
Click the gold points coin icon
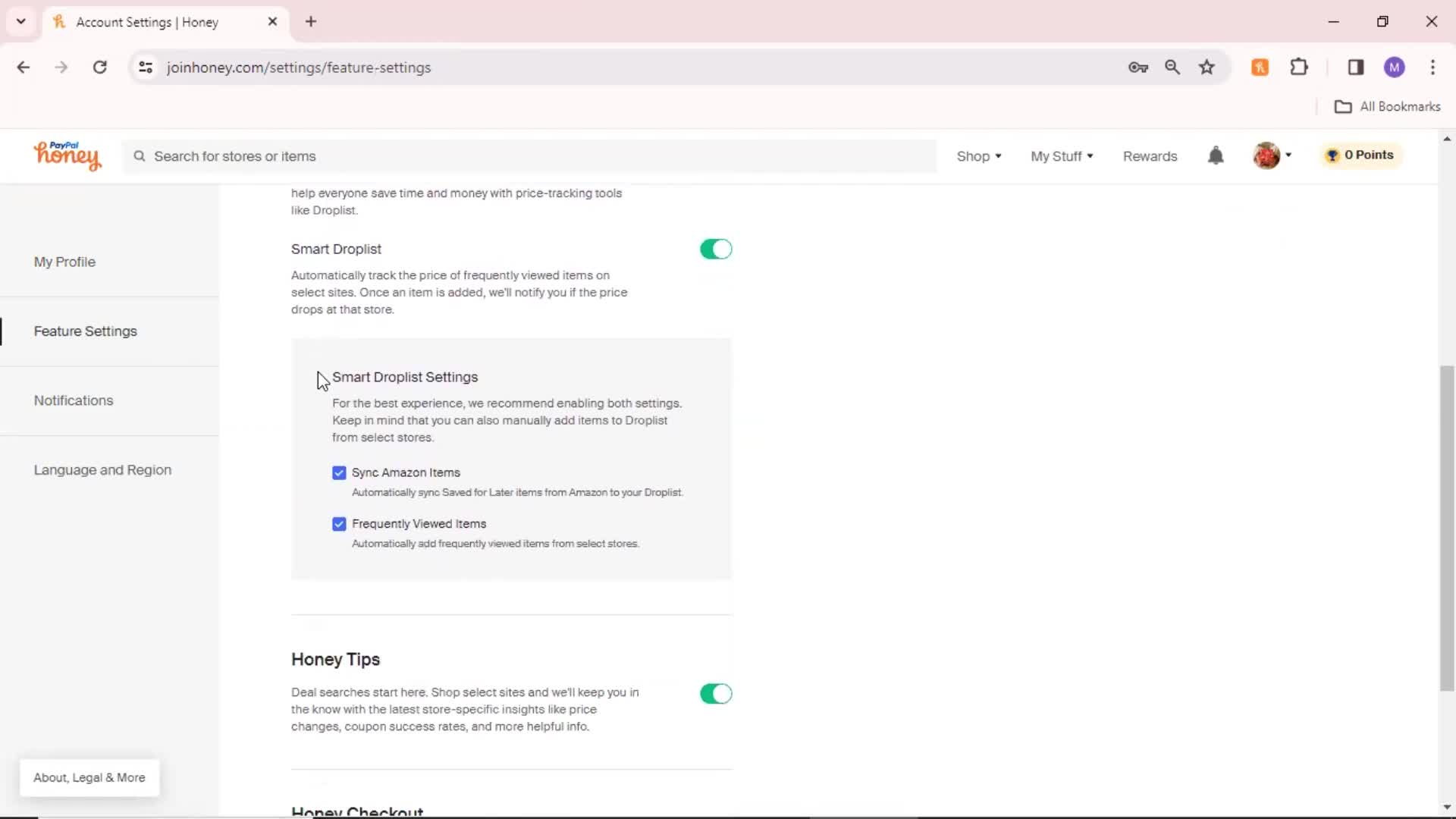(x=1332, y=155)
